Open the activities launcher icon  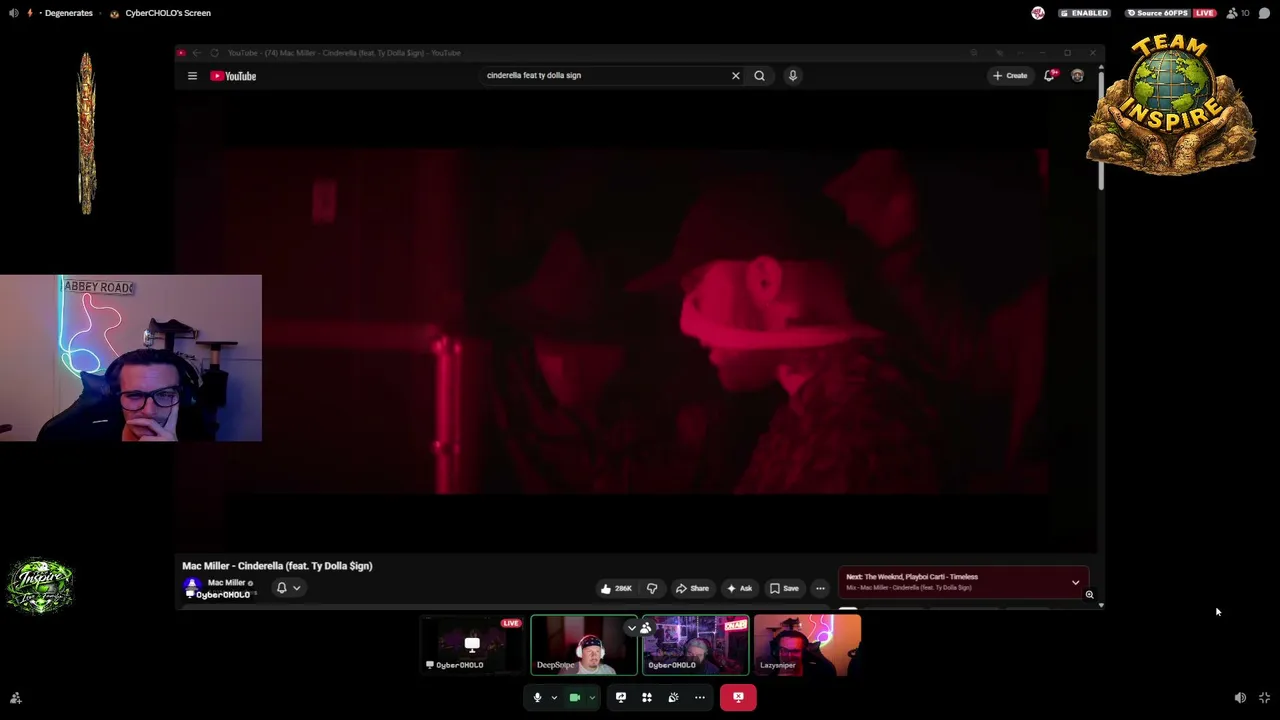[x=647, y=697]
